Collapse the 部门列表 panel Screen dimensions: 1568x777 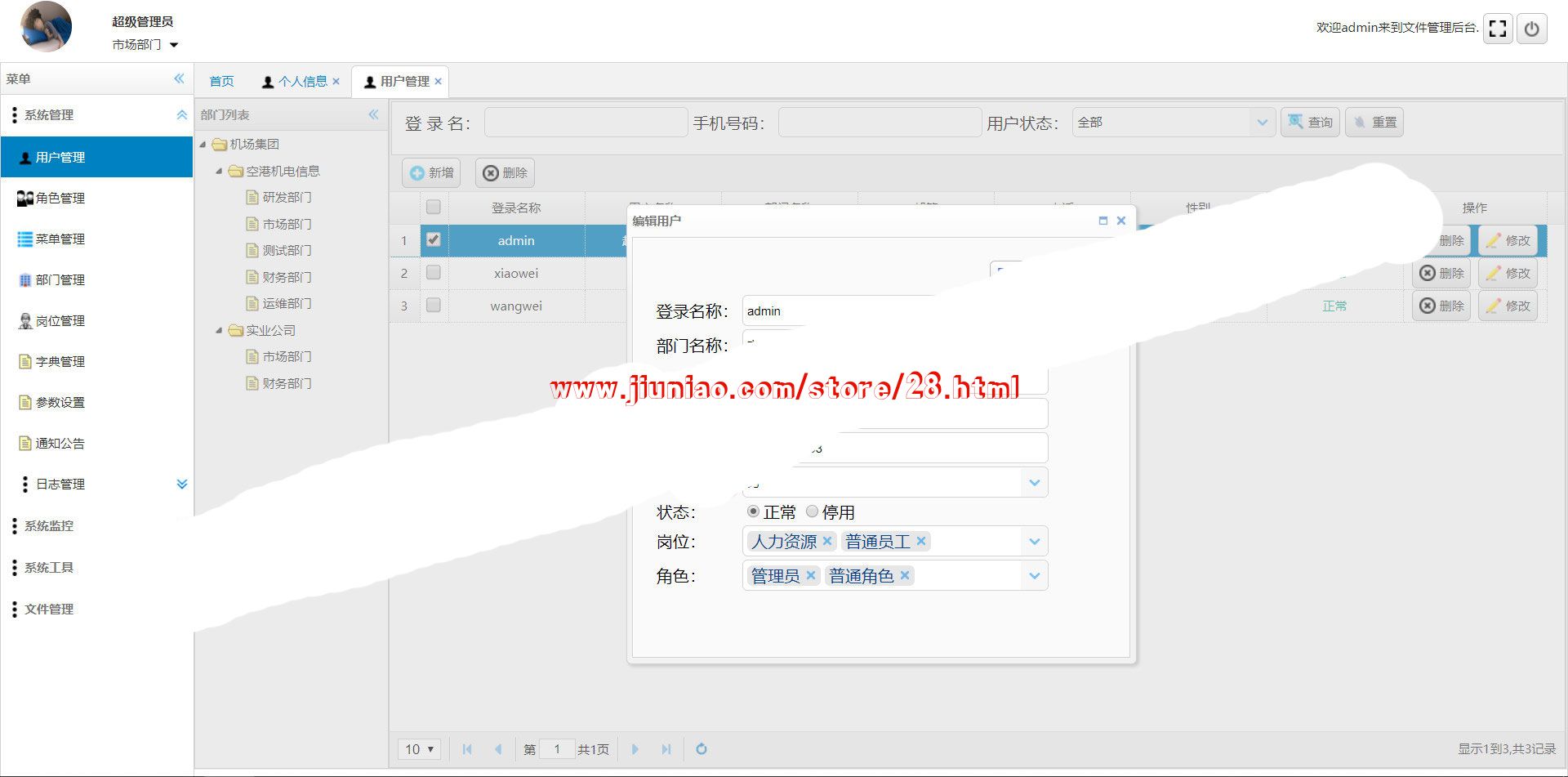pos(373,114)
